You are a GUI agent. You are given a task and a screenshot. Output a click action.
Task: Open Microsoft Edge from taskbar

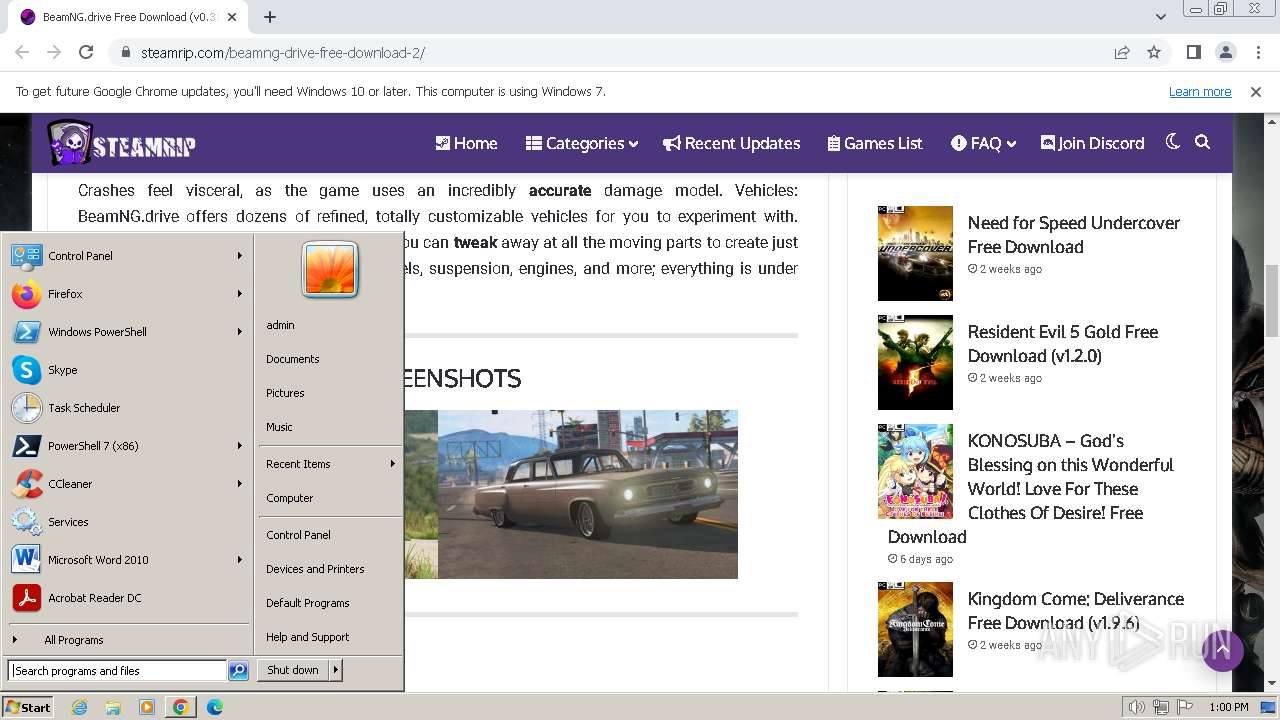pyautogui.click(x=215, y=707)
